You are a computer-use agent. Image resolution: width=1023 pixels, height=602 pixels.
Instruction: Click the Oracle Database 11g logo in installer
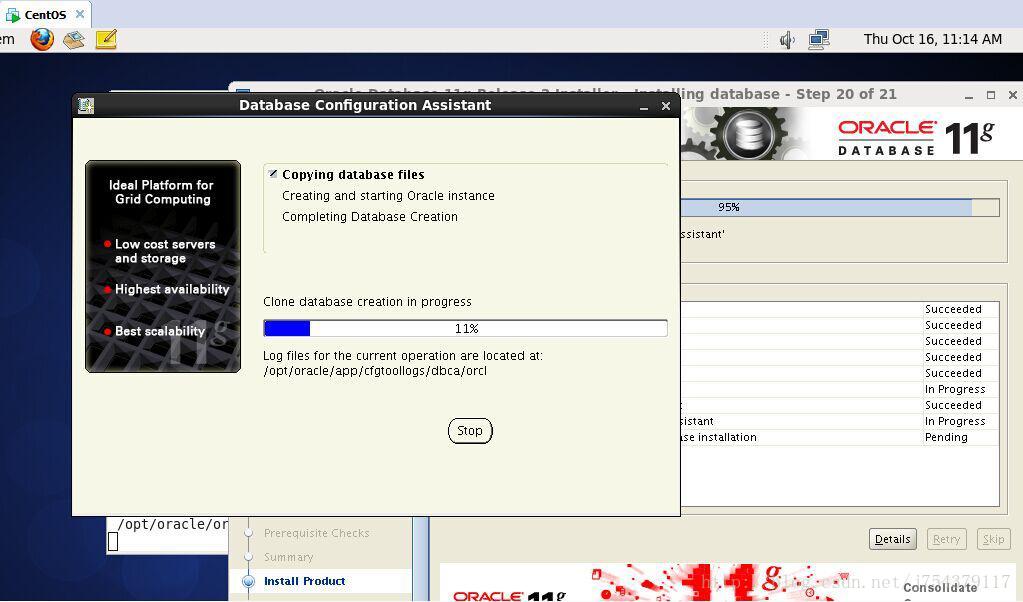(x=915, y=137)
